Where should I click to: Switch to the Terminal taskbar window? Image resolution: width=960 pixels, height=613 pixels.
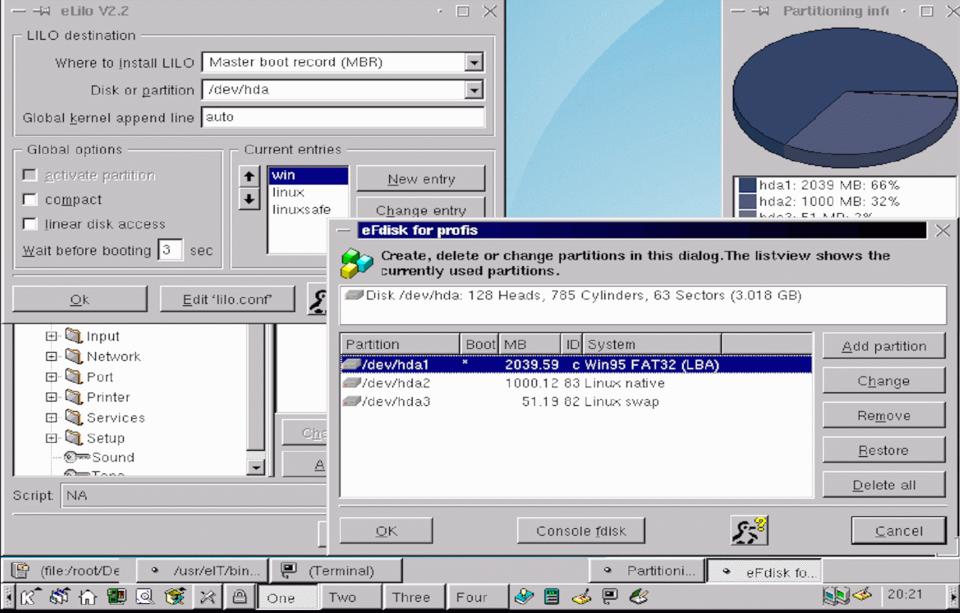coord(336,571)
